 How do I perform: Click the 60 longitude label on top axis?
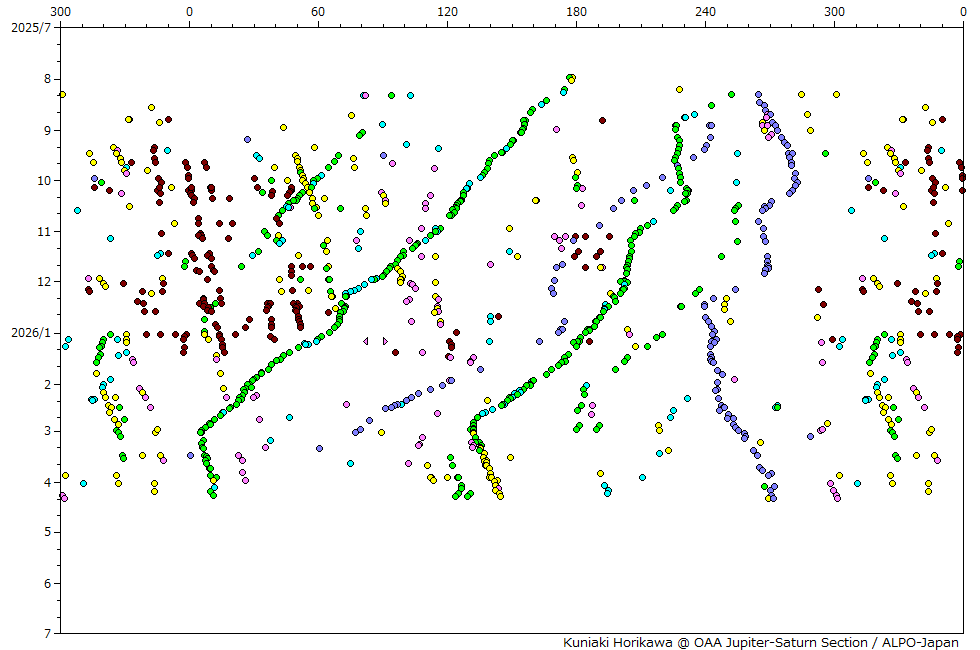click(318, 11)
